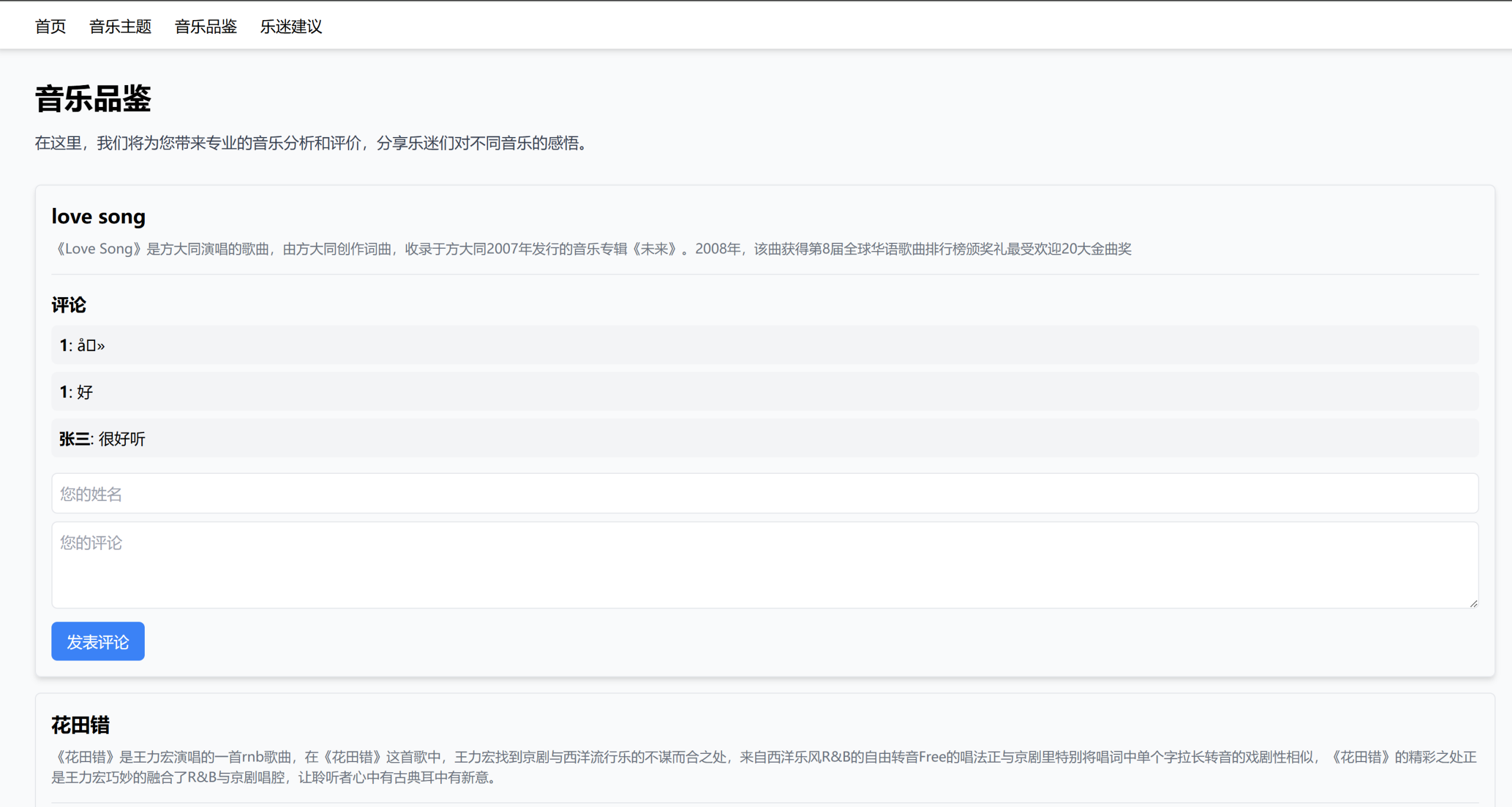This screenshot has height=807, width=1512.
Task: Open the 音乐主题 nav link
Action: (120, 27)
